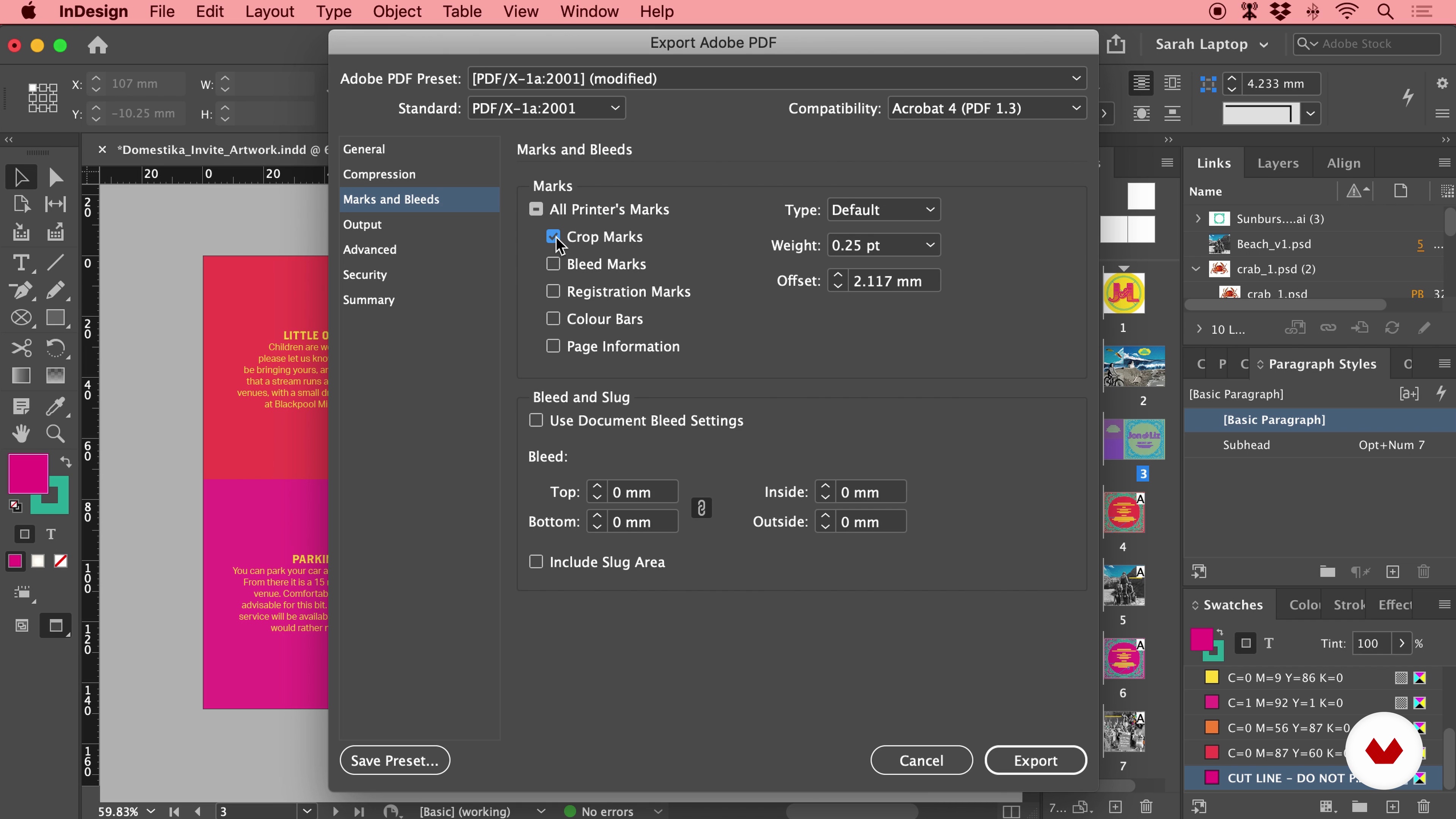Toggle All Printer's Marks checkbox
Image resolution: width=1456 pixels, height=819 pixels.
[536, 209]
